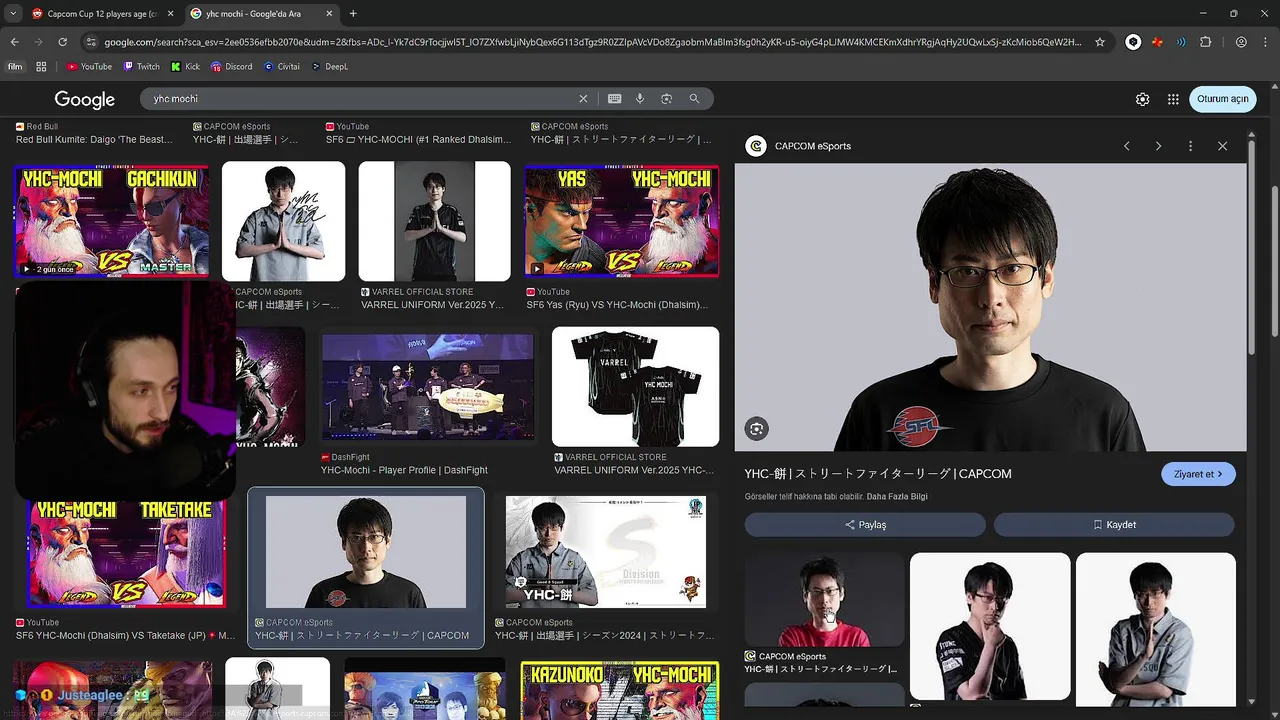
Task: Open a new browser tab
Action: (353, 13)
